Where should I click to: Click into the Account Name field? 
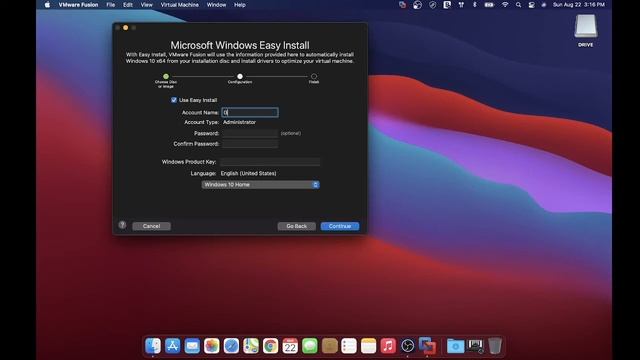[x=250, y=112]
